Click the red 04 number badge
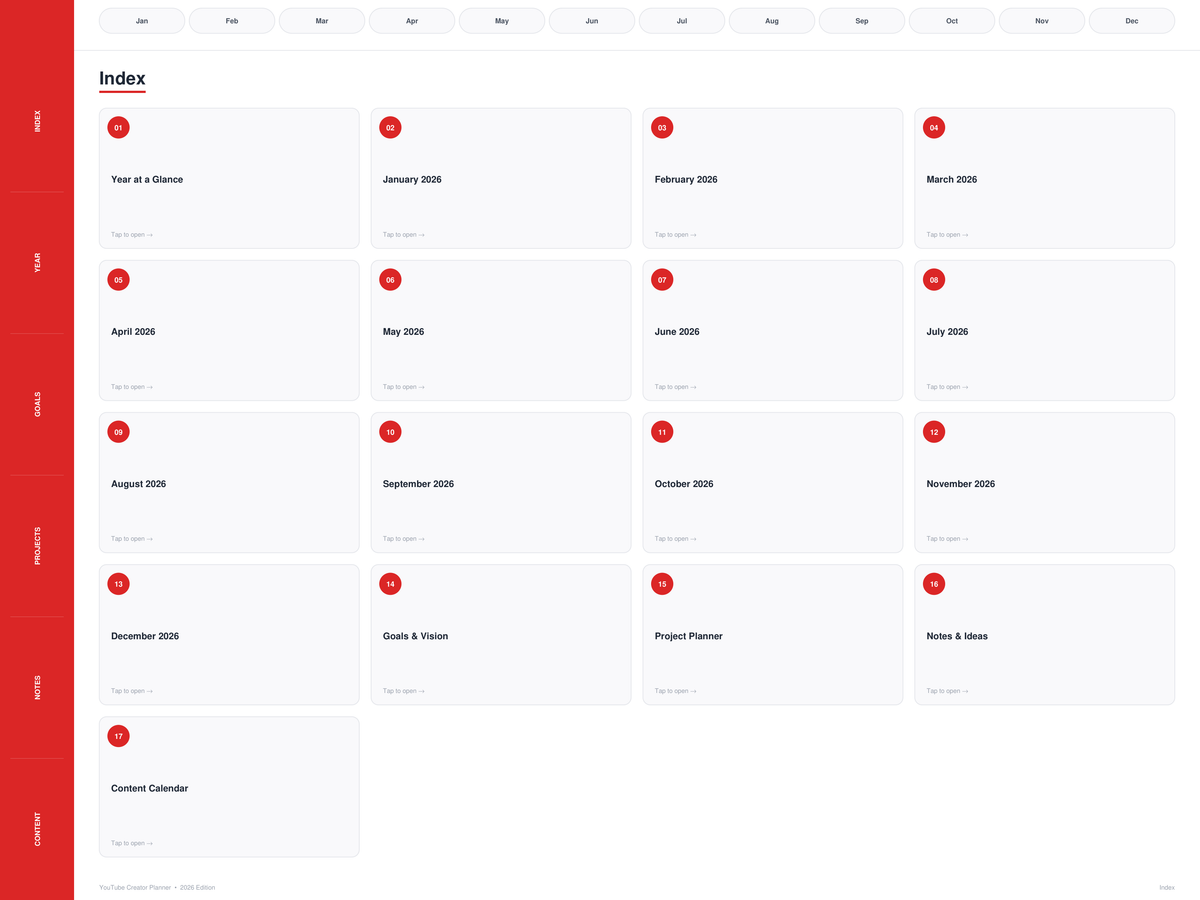This screenshot has width=1200, height=900. pyautogui.click(x=934, y=127)
